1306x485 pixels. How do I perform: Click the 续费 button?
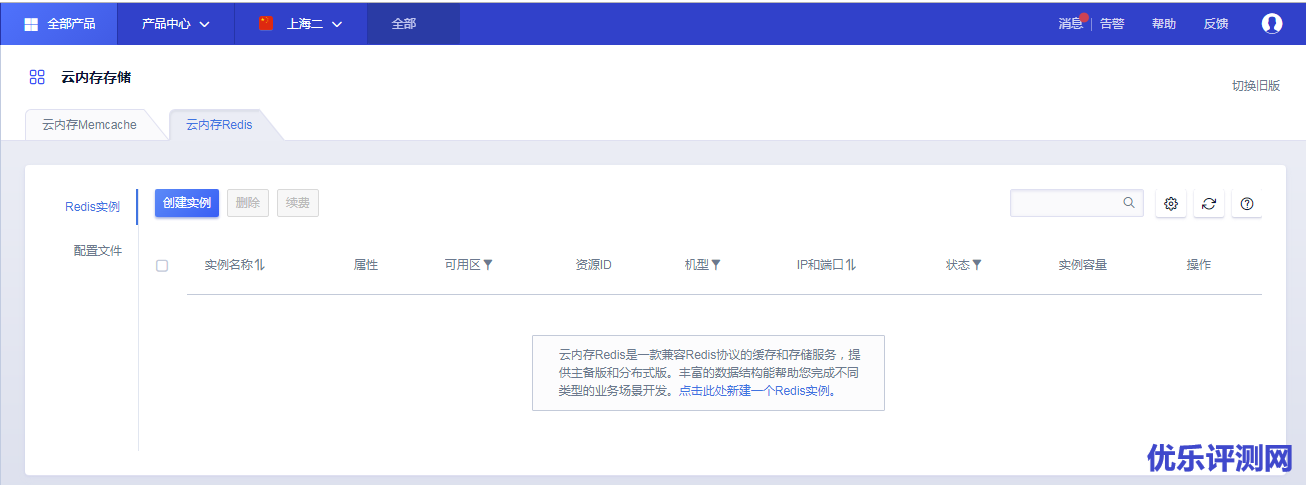tap(298, 203)
